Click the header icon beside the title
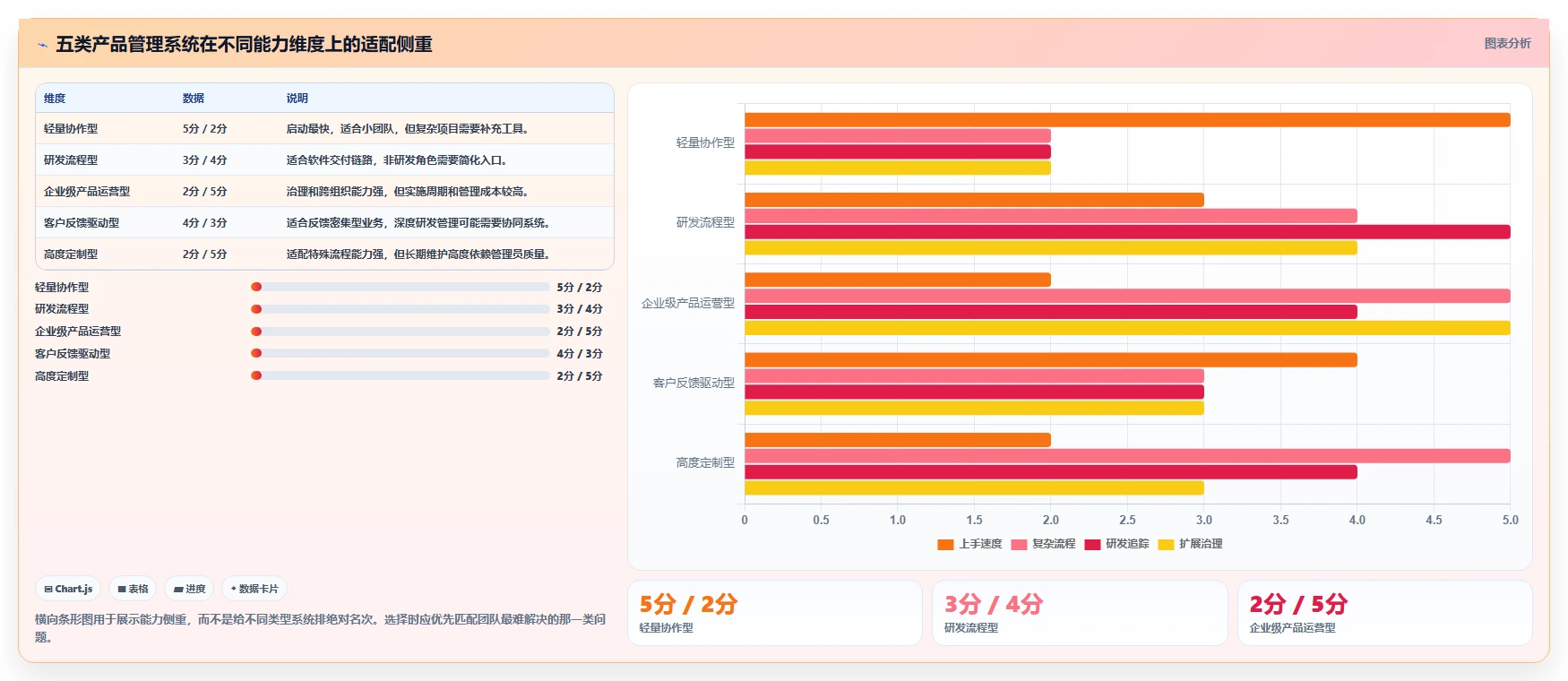Viewport: 1568px width, 681px height. (x=42, y=45)
